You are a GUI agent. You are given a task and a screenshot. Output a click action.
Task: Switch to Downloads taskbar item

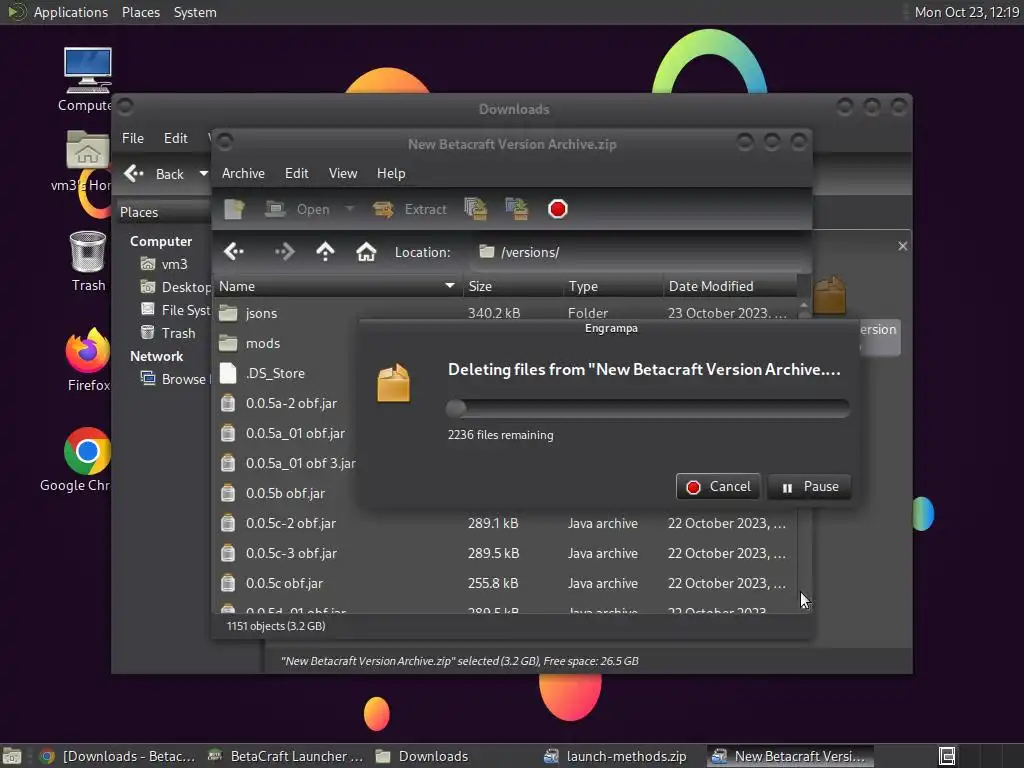tap(423, 756)
